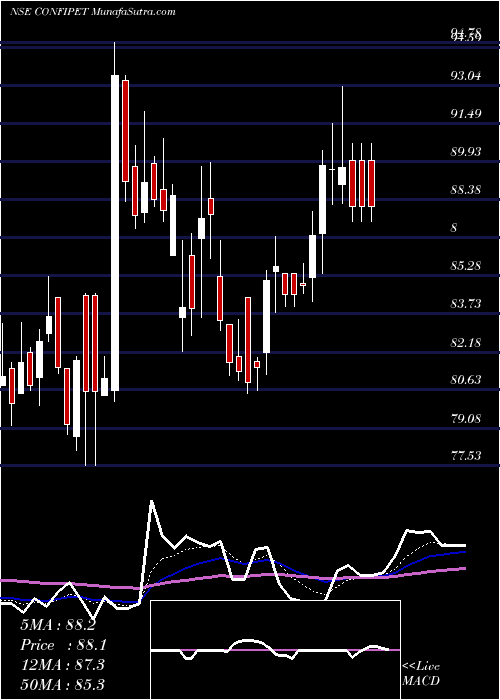Click the 91.49 price axis label

pos(466,114)
